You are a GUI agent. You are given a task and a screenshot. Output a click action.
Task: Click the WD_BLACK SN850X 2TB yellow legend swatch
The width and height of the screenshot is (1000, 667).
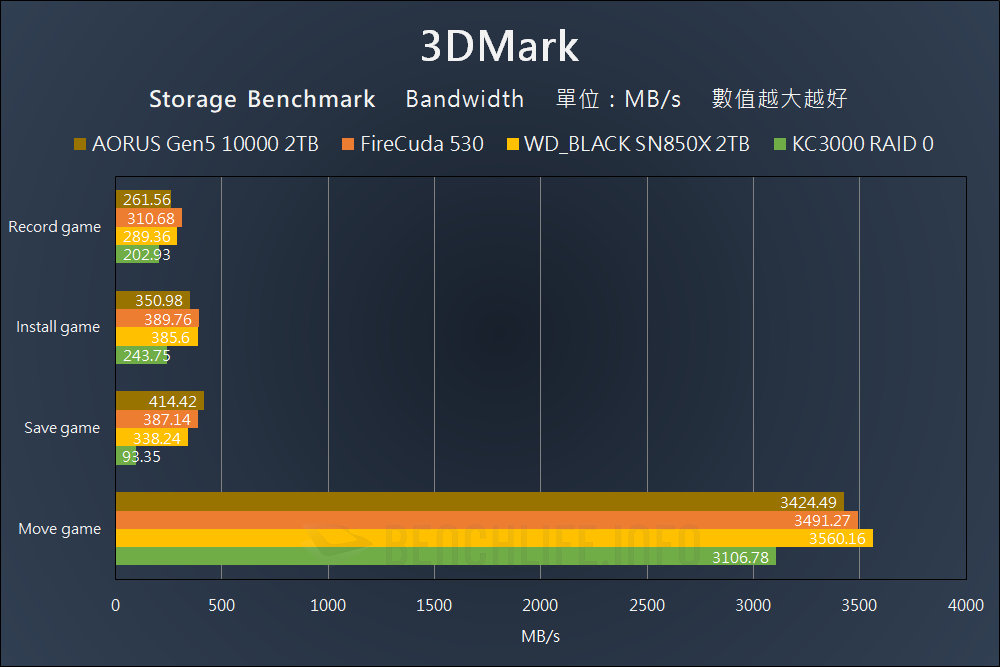coord(513,144)
